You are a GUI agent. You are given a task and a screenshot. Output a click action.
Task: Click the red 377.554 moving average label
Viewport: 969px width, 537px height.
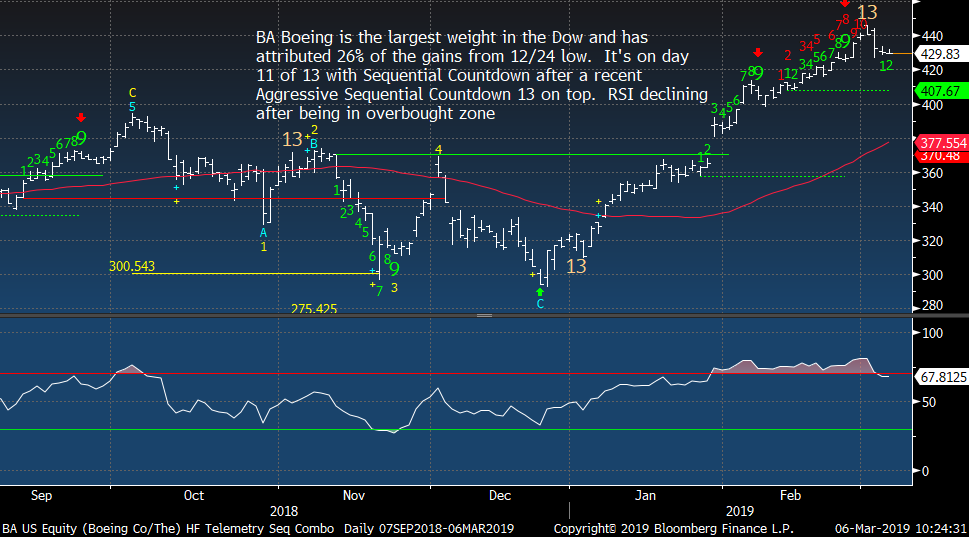[x=942, y=143]
